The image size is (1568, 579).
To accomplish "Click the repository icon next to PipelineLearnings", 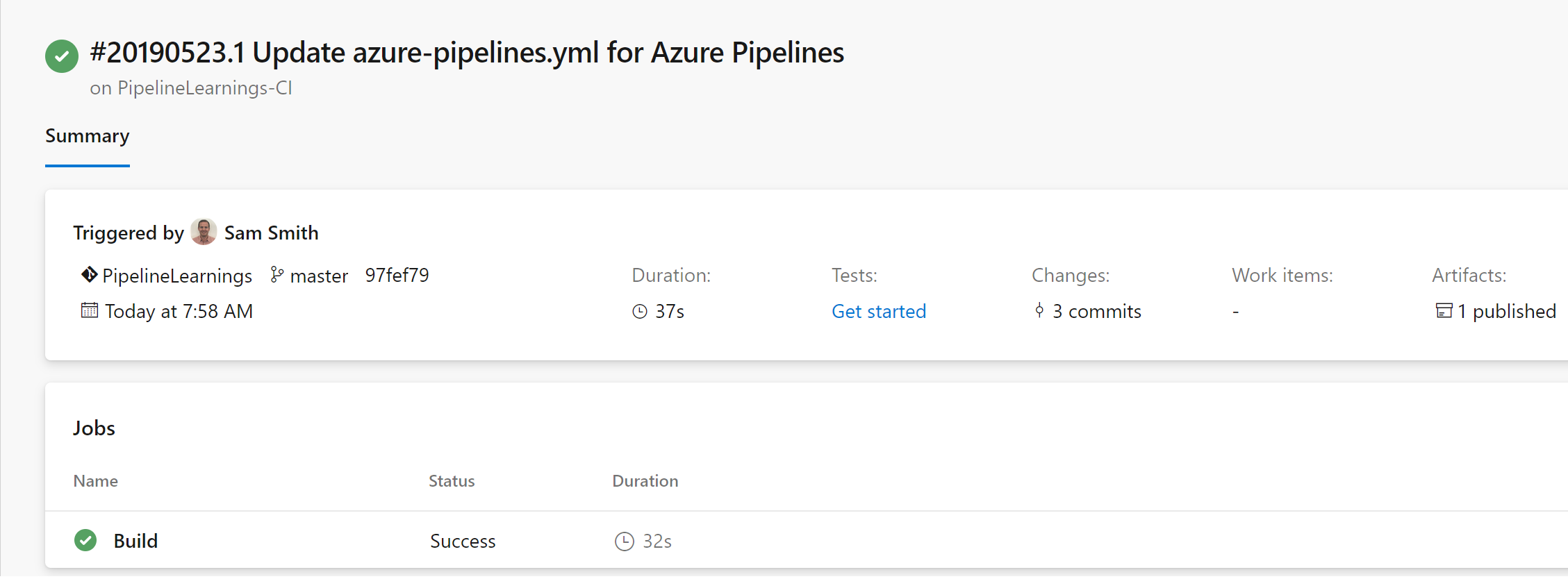I will pos(89,275).
